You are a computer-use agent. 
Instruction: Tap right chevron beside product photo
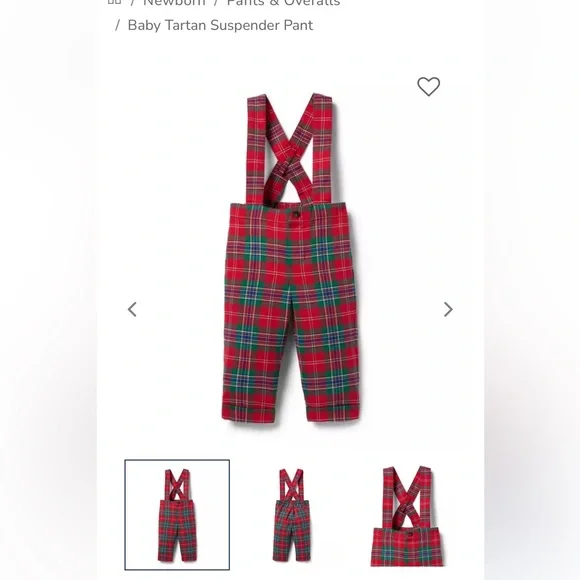(x=448, y=309)
